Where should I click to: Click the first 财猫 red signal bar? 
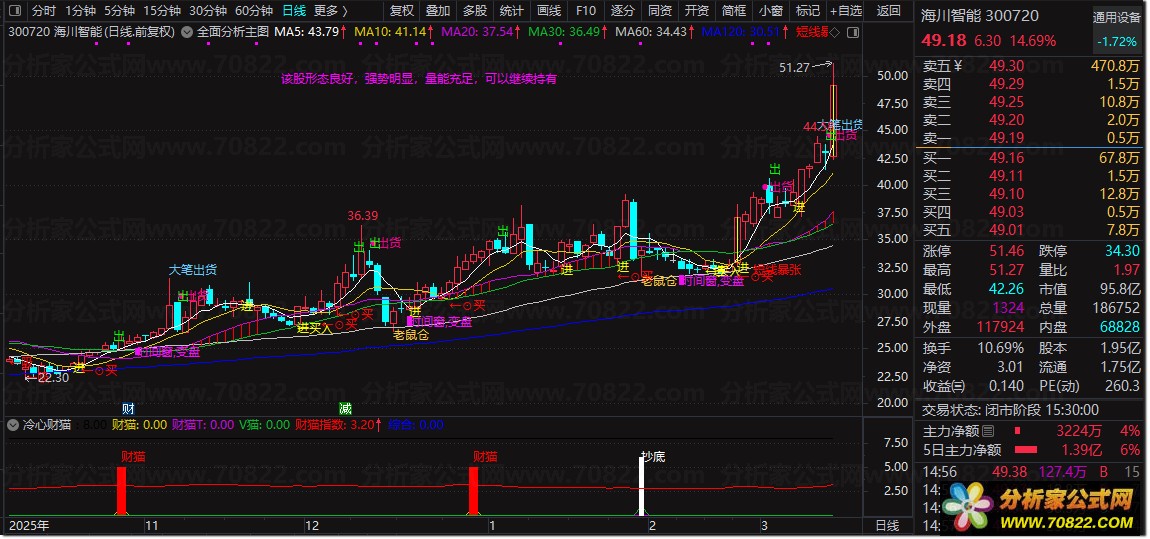click(122, 491)
